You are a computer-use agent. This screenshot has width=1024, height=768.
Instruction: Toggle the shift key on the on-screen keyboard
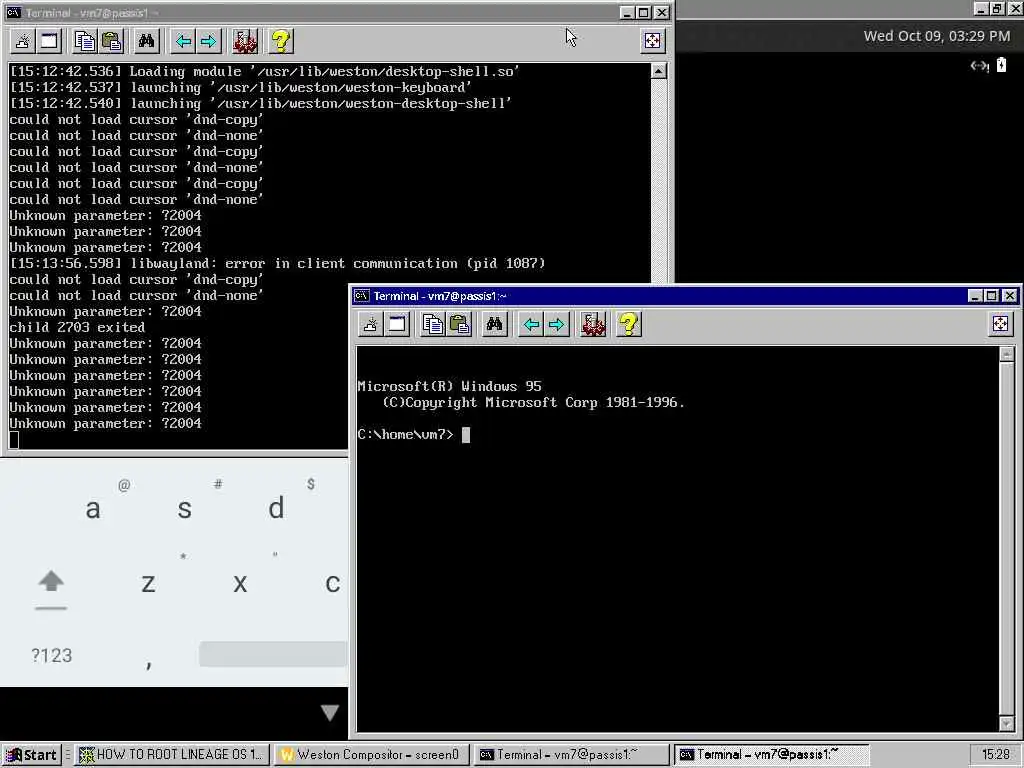(x=51, y=588)
